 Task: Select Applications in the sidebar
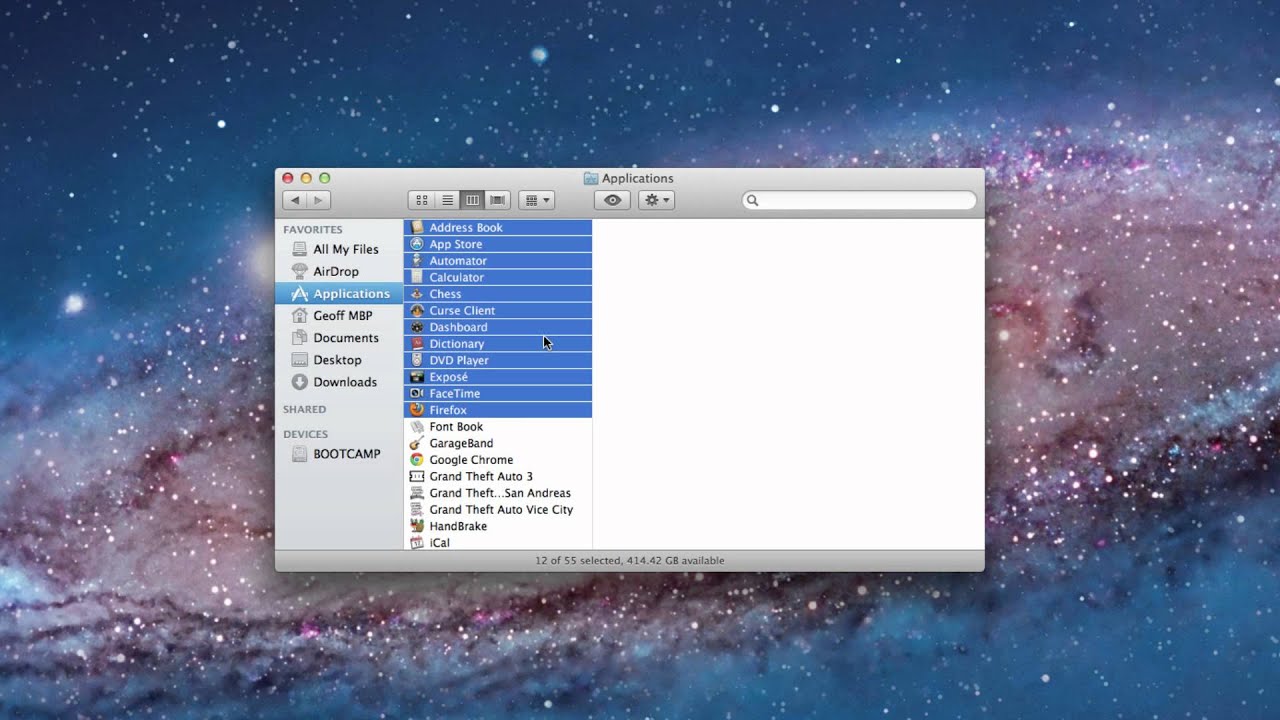(x=339, y=293)
